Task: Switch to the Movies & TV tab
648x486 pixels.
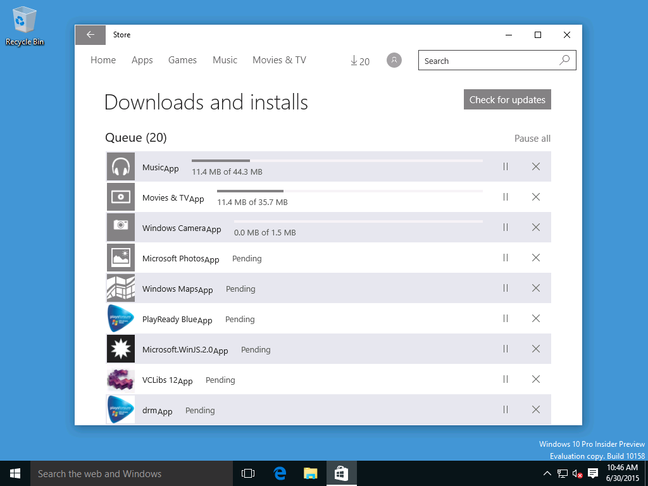Action: pyautogui.click(x=279, y=60)
